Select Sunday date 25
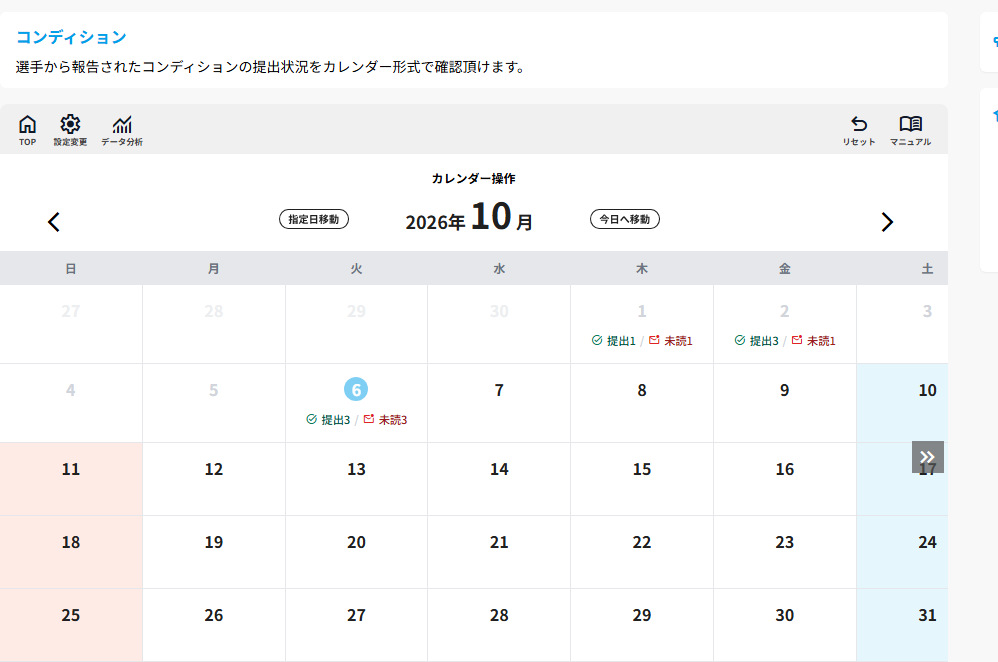The image size is (998, 662). [x=71, y=616]
